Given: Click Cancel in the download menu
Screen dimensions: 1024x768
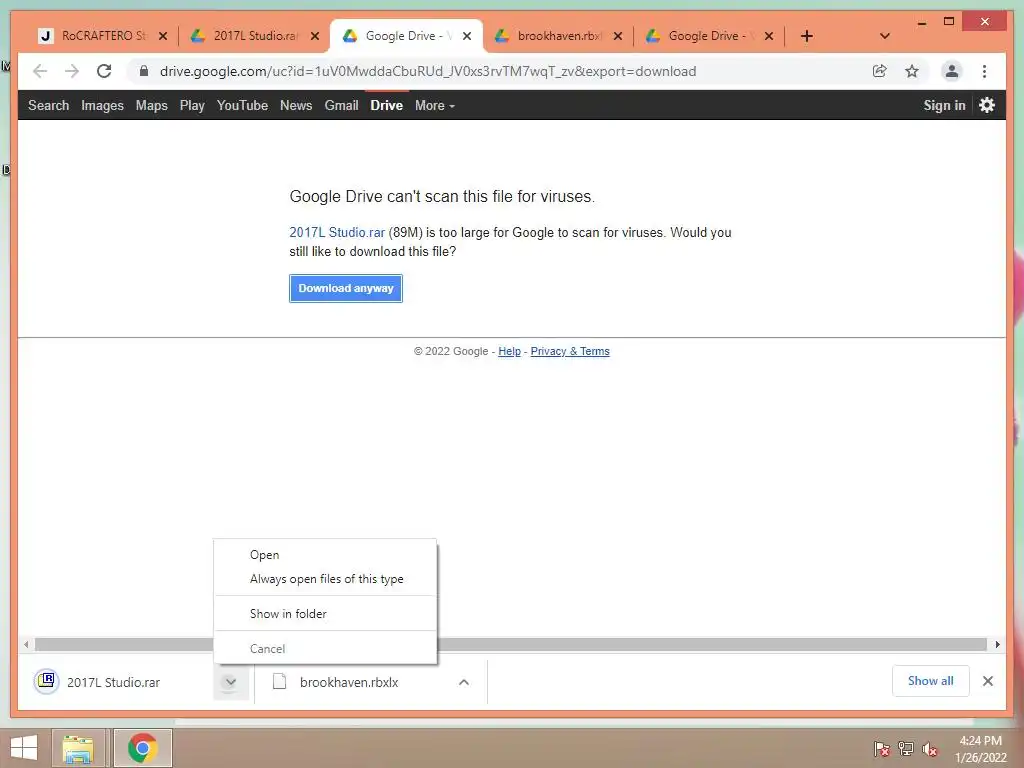Looking at the screenshot, I should 325,648.
